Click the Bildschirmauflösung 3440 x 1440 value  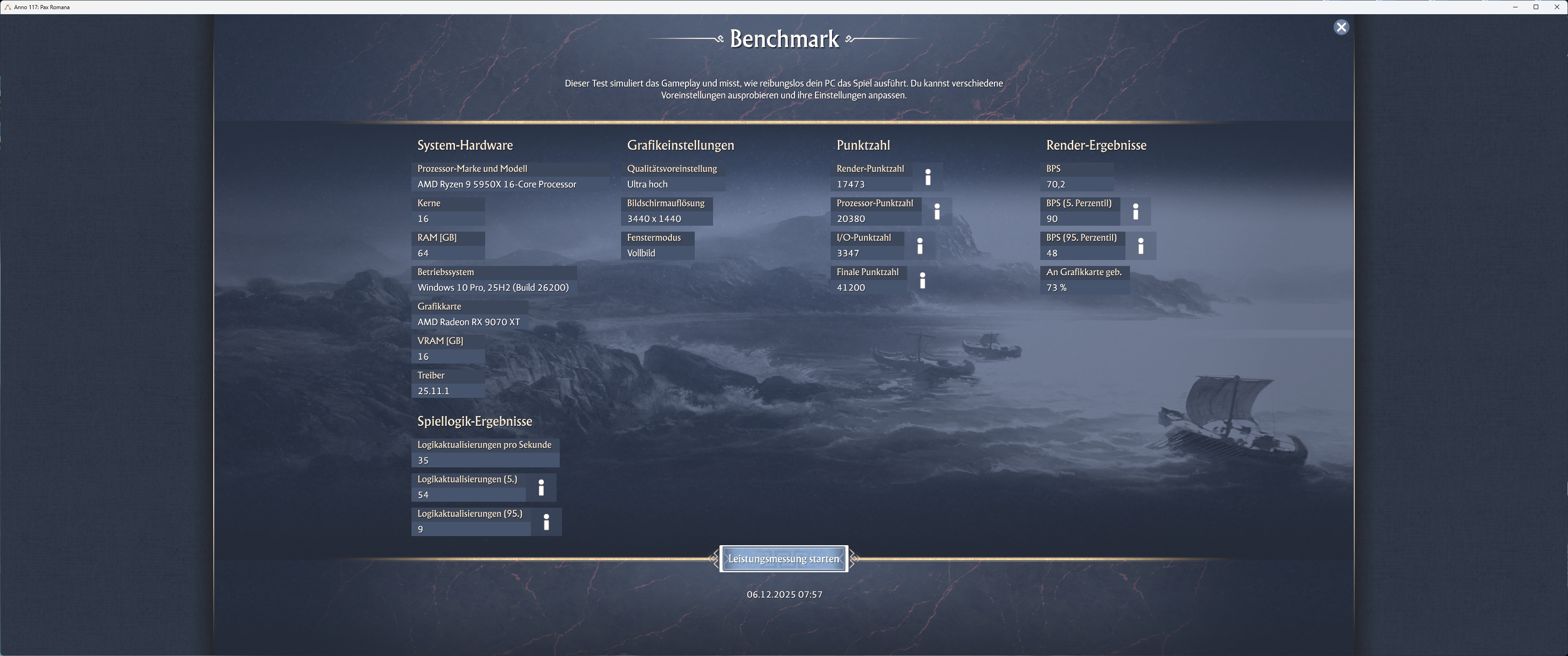(x=654, y=219)
